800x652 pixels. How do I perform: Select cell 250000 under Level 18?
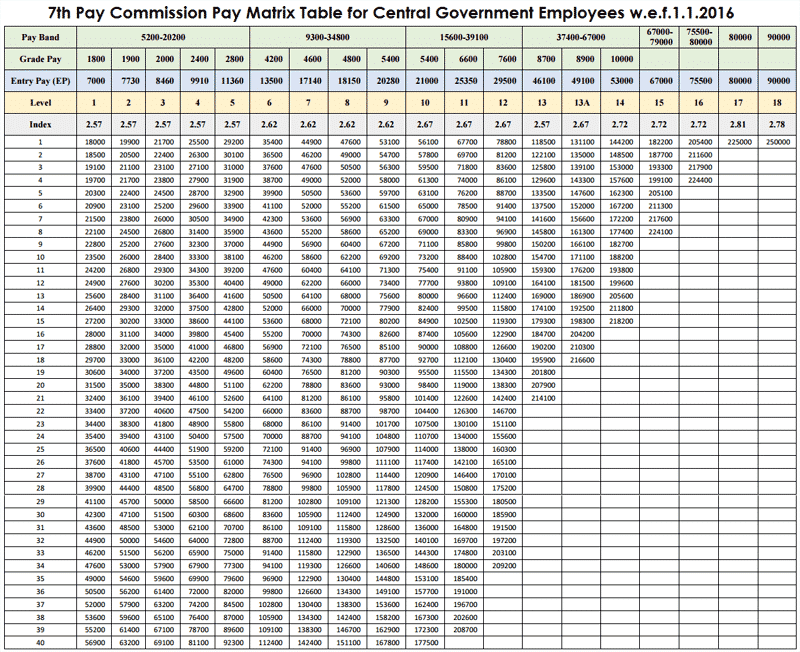tap(778, 142)
